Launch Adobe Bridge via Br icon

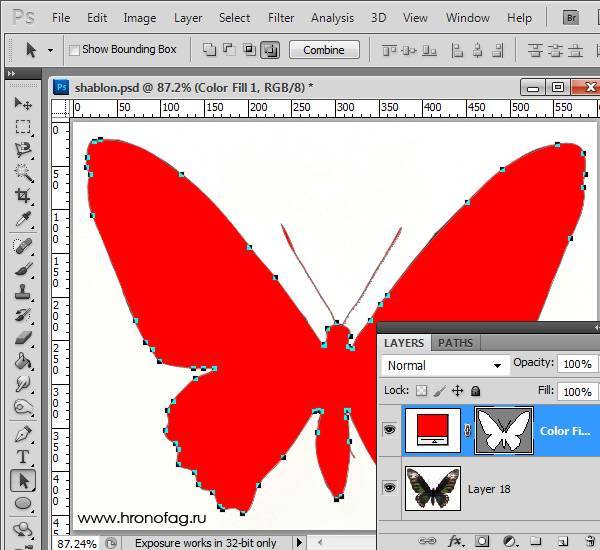click(571, 18)
